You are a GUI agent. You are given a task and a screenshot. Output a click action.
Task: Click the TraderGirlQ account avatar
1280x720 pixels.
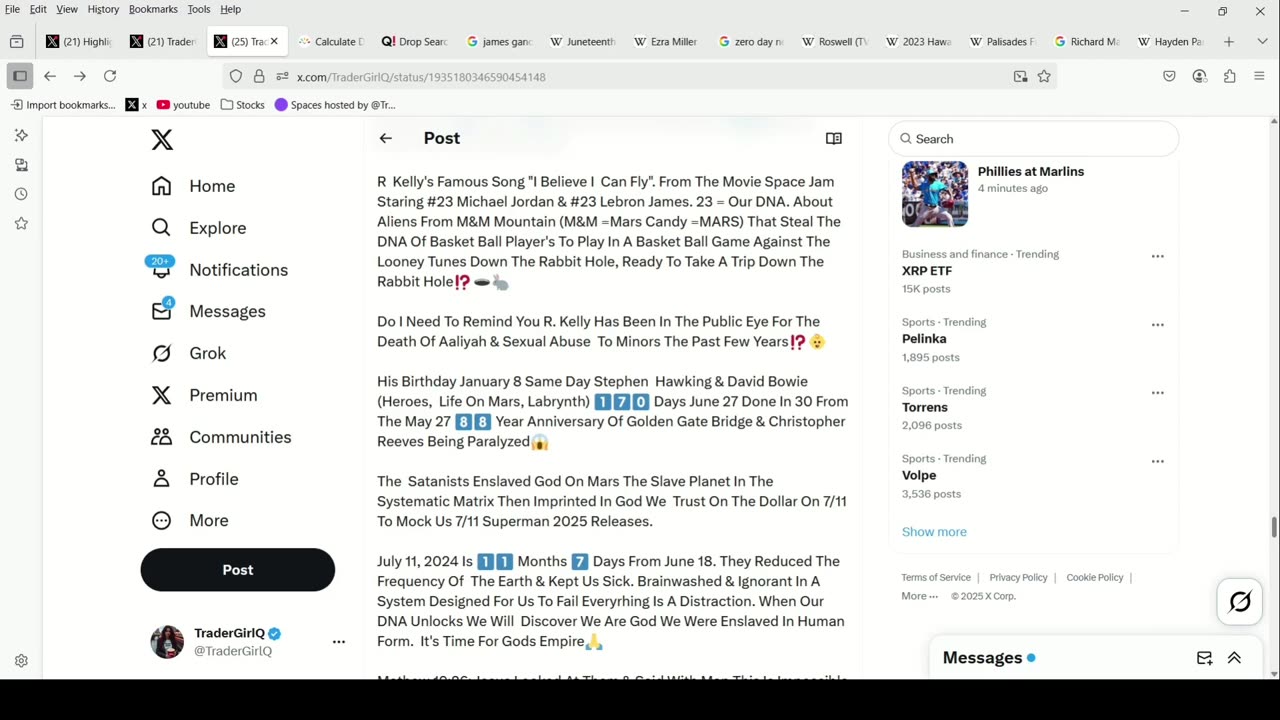click(x=167, y=642)
